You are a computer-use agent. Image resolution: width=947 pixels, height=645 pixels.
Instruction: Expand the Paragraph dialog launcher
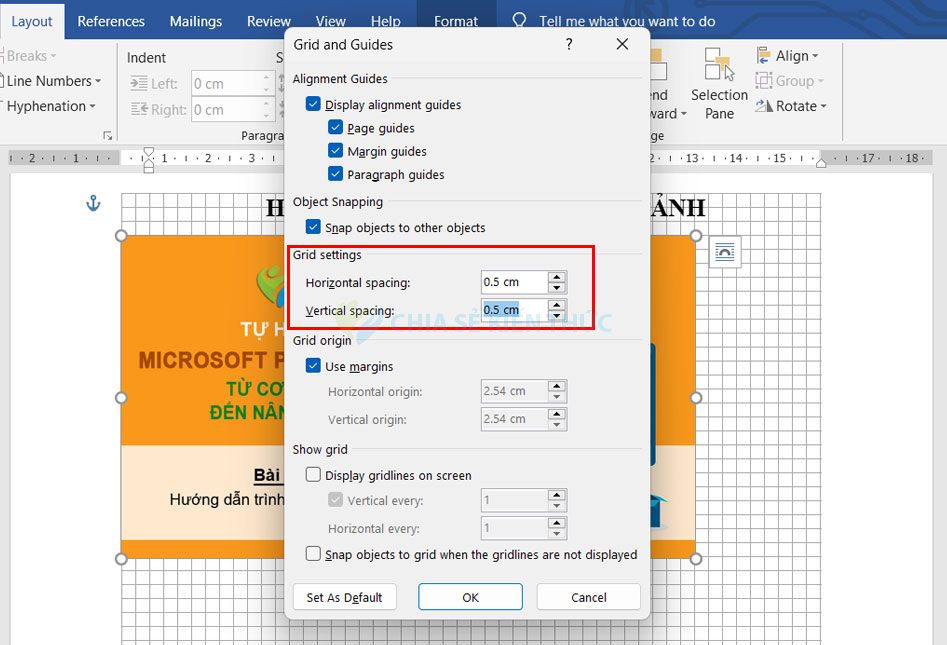tap(108, 135)
